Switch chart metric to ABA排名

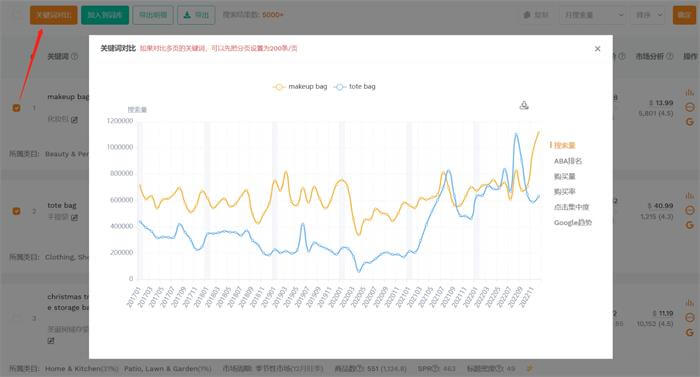(x=568, y=161)
